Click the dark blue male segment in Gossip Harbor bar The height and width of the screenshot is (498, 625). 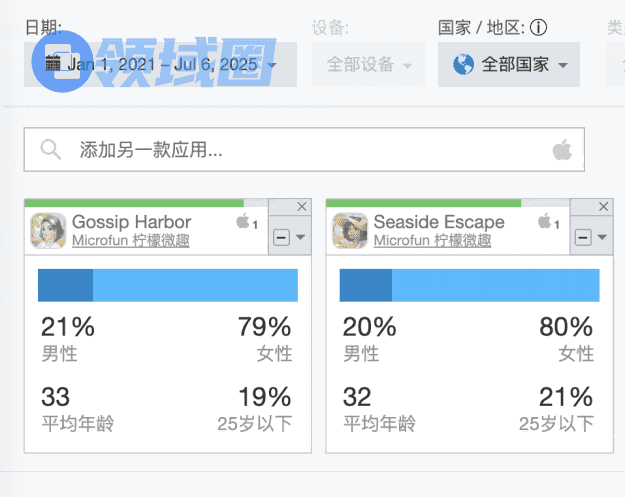pos(65,285)
